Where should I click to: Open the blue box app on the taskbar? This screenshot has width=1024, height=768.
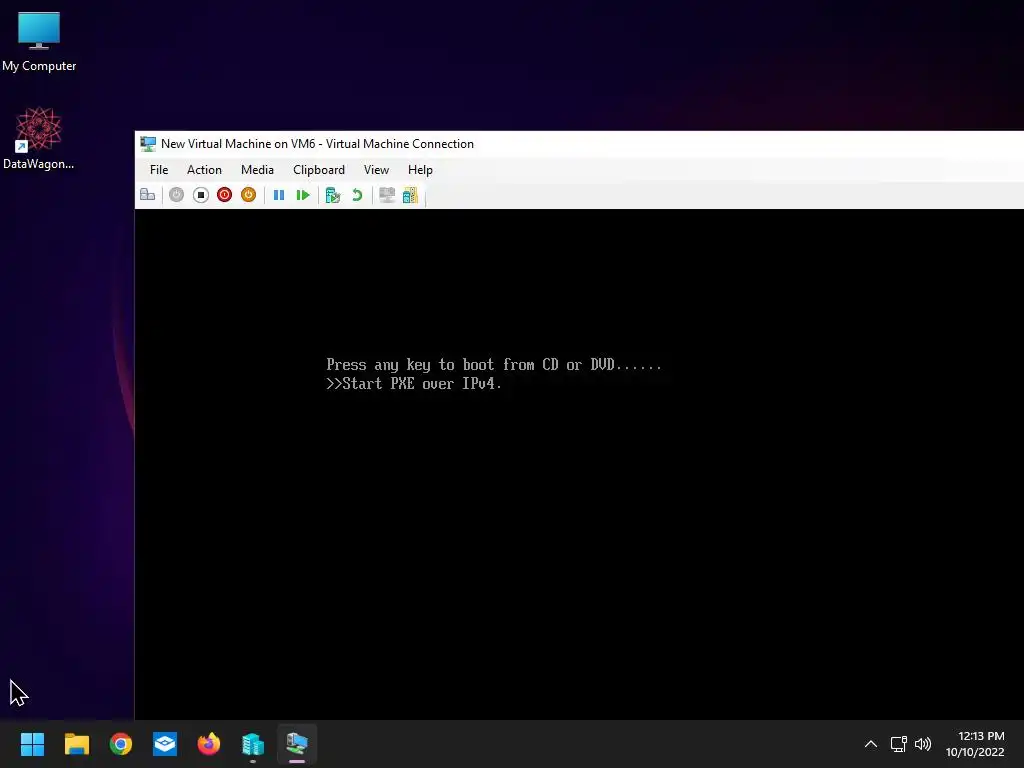(165, 744)
